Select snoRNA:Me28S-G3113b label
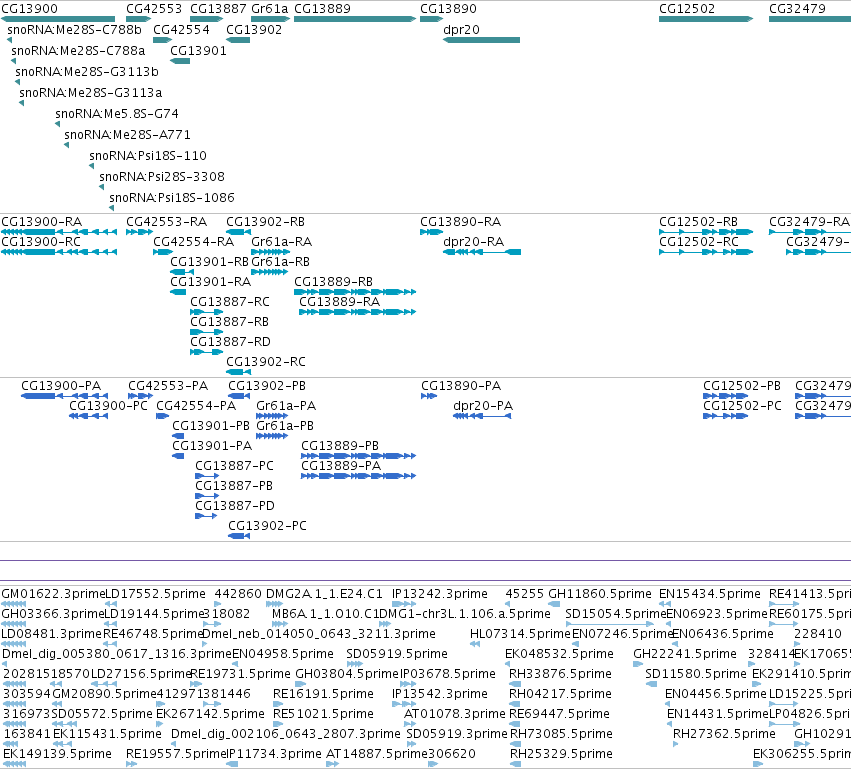The height and width of the screenshot is (769, 851). coord(87,72)
